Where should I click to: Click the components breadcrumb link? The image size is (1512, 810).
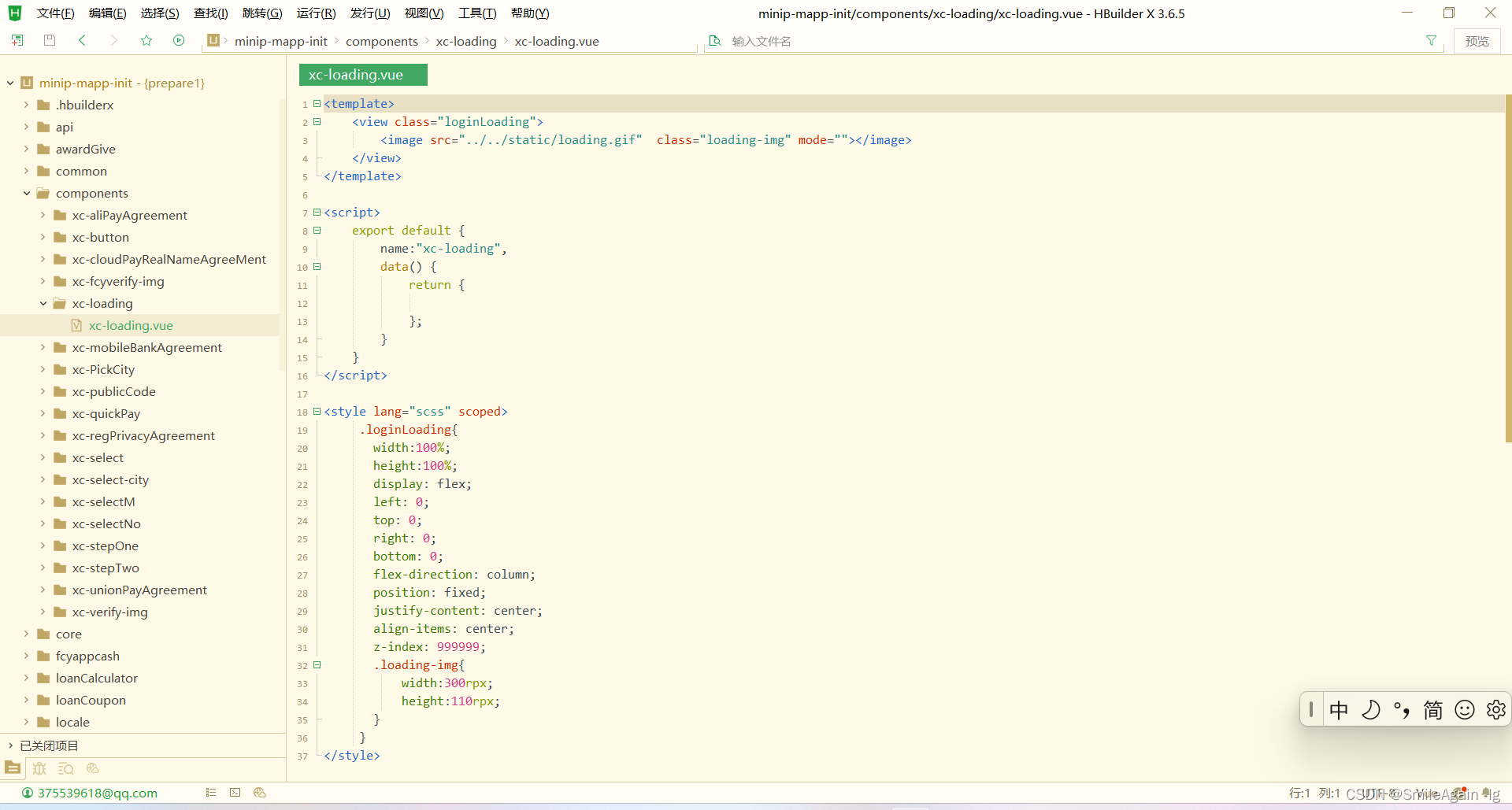click(x=382, y=41)
